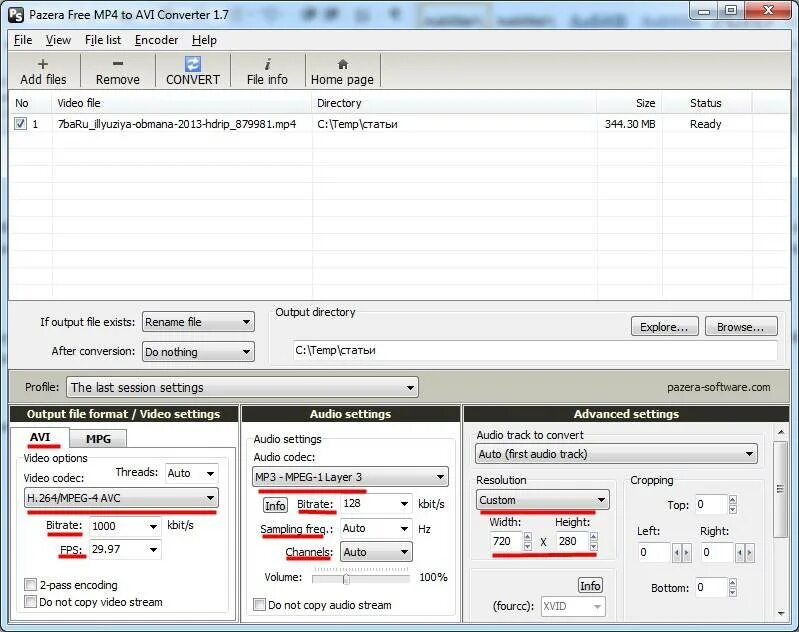
Task: Click the Video file column header
Action: tap(181, 103)
